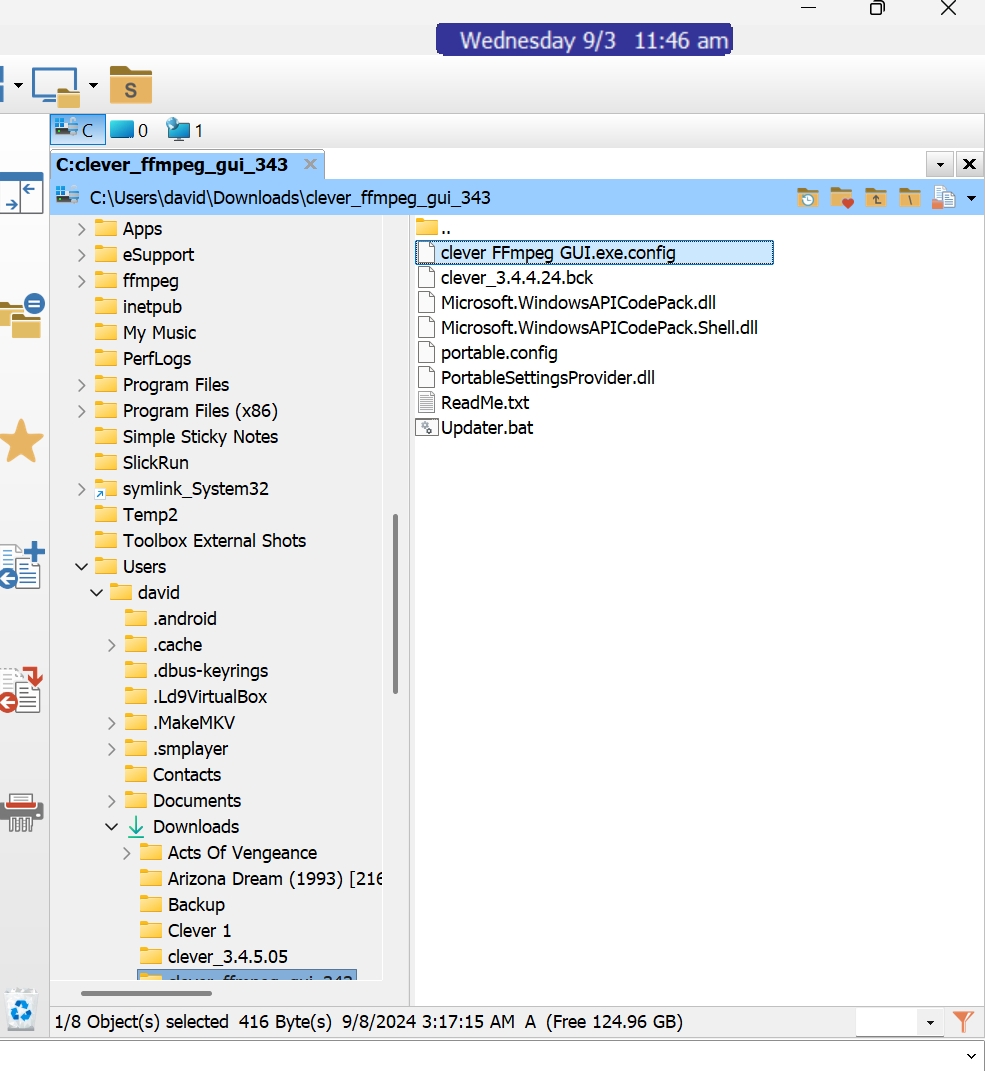Click synchronize folders icon in sidebar

coord(23,316)
